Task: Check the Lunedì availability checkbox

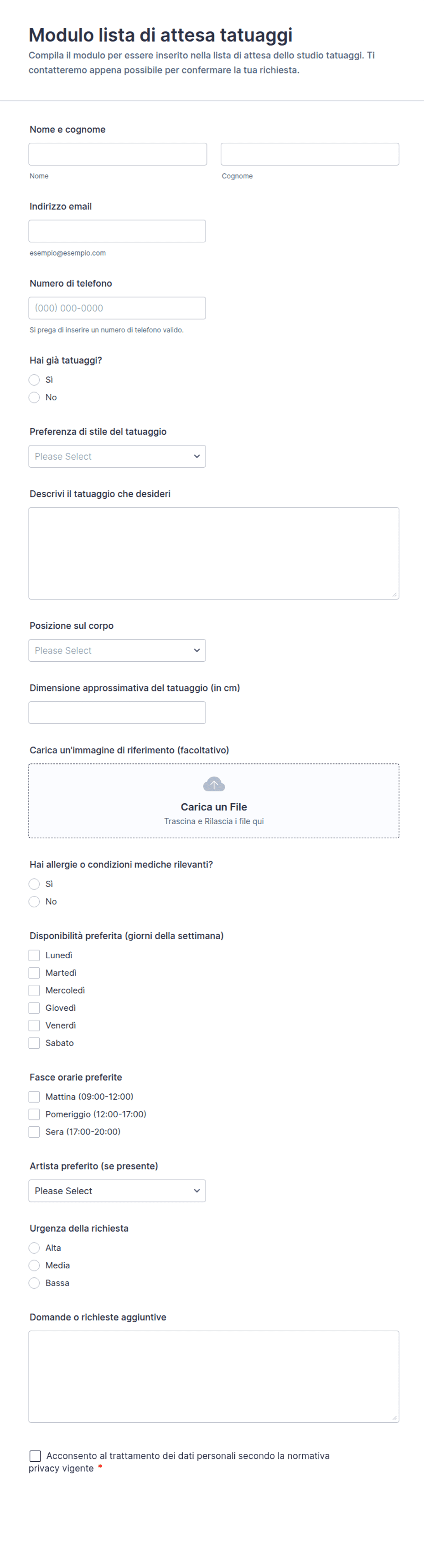Action: [x=34, y=956]
